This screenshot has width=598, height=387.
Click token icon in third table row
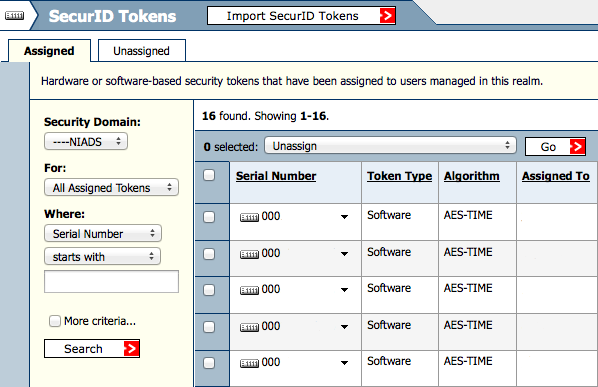(249, 291)
